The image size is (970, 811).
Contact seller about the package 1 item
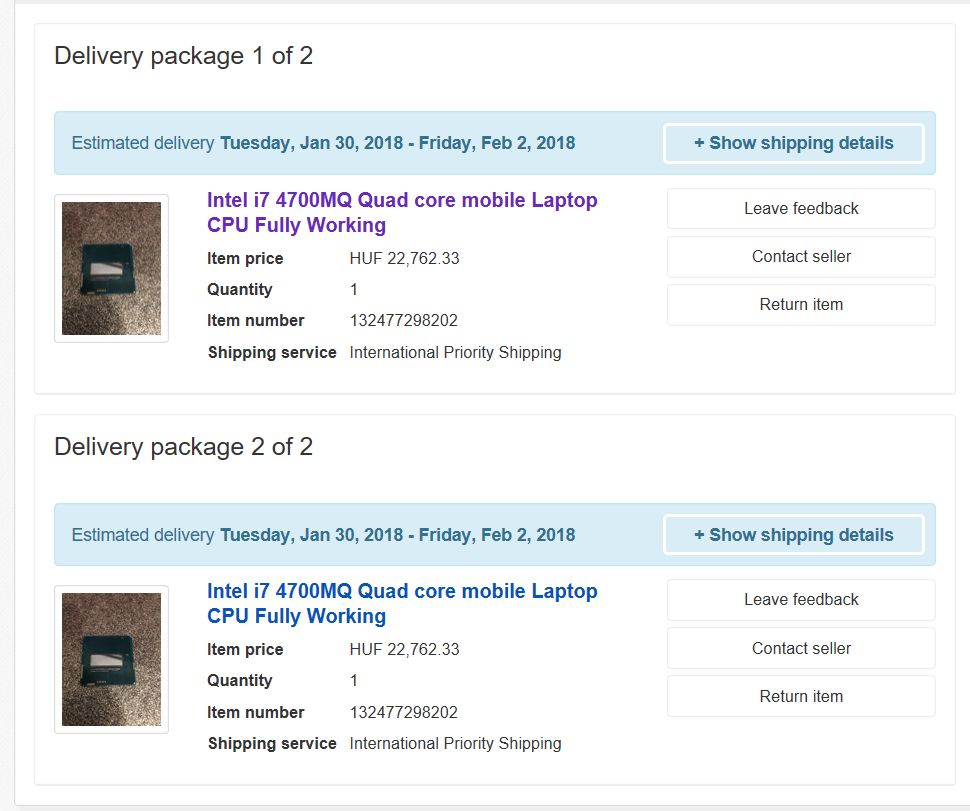801,257
